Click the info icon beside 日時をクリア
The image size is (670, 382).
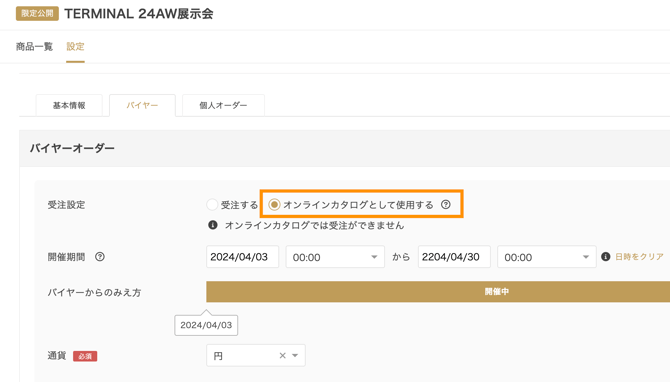tap(605, 257)
